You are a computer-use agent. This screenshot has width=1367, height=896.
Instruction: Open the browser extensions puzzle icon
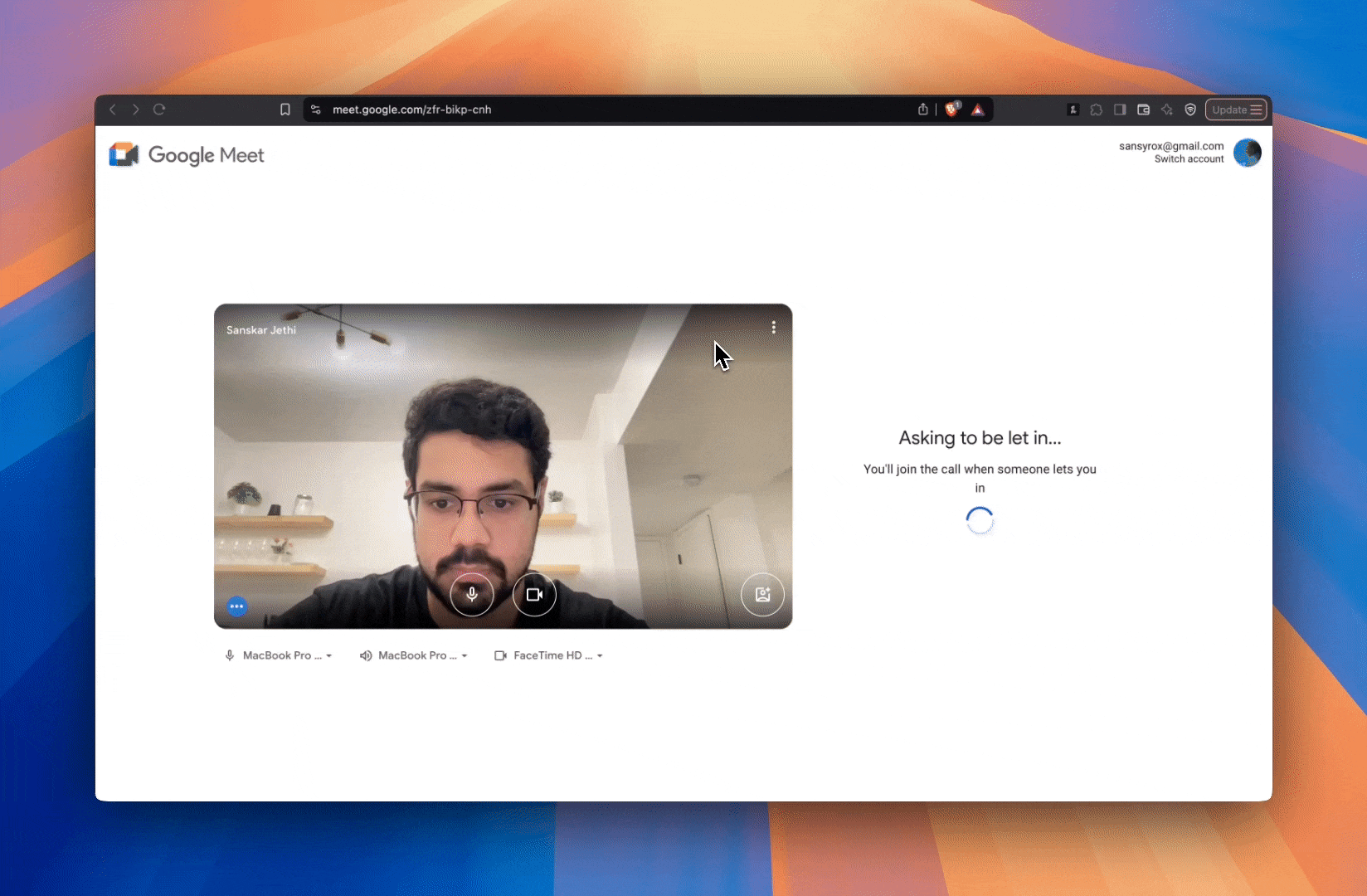tap(1097, 109)
